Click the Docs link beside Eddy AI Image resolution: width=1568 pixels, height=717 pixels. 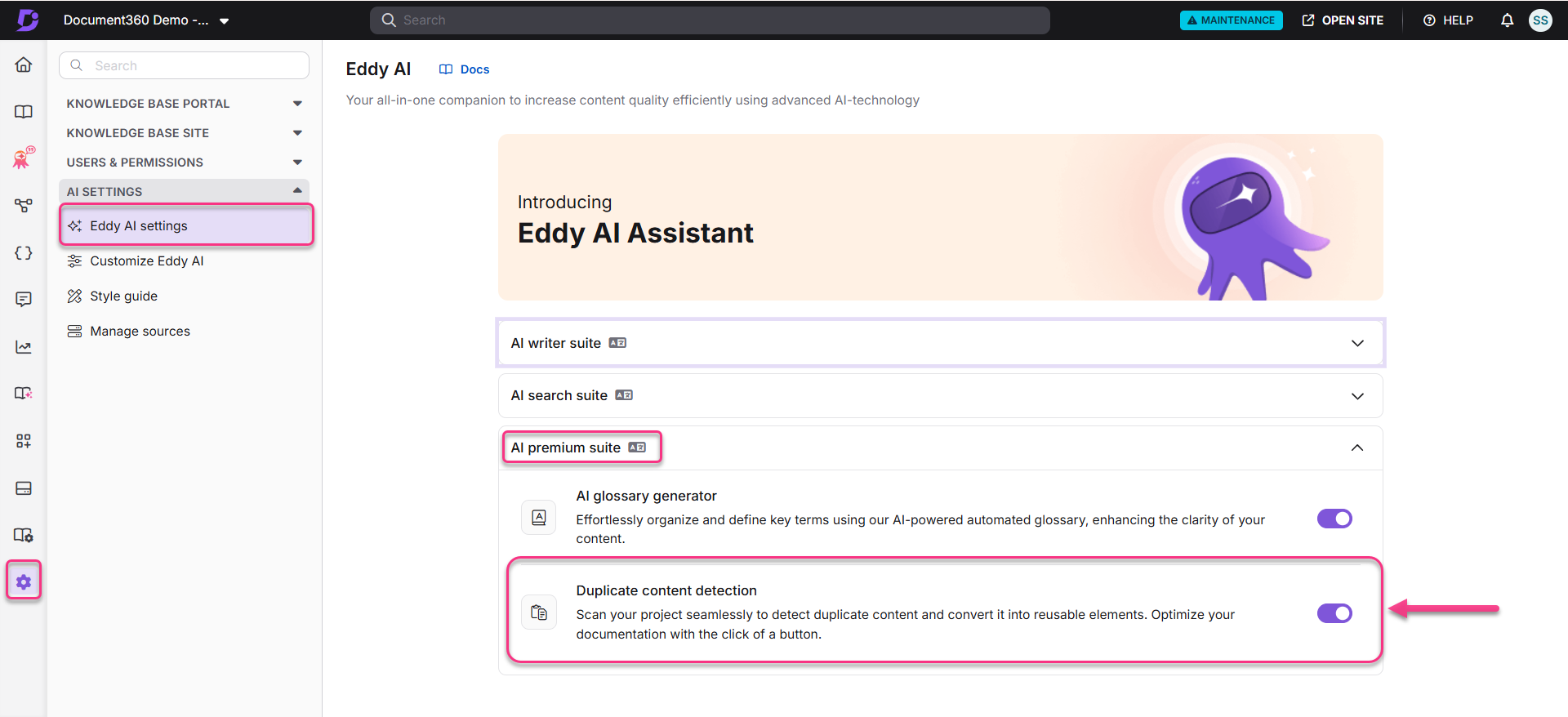(x=465, y=69)
